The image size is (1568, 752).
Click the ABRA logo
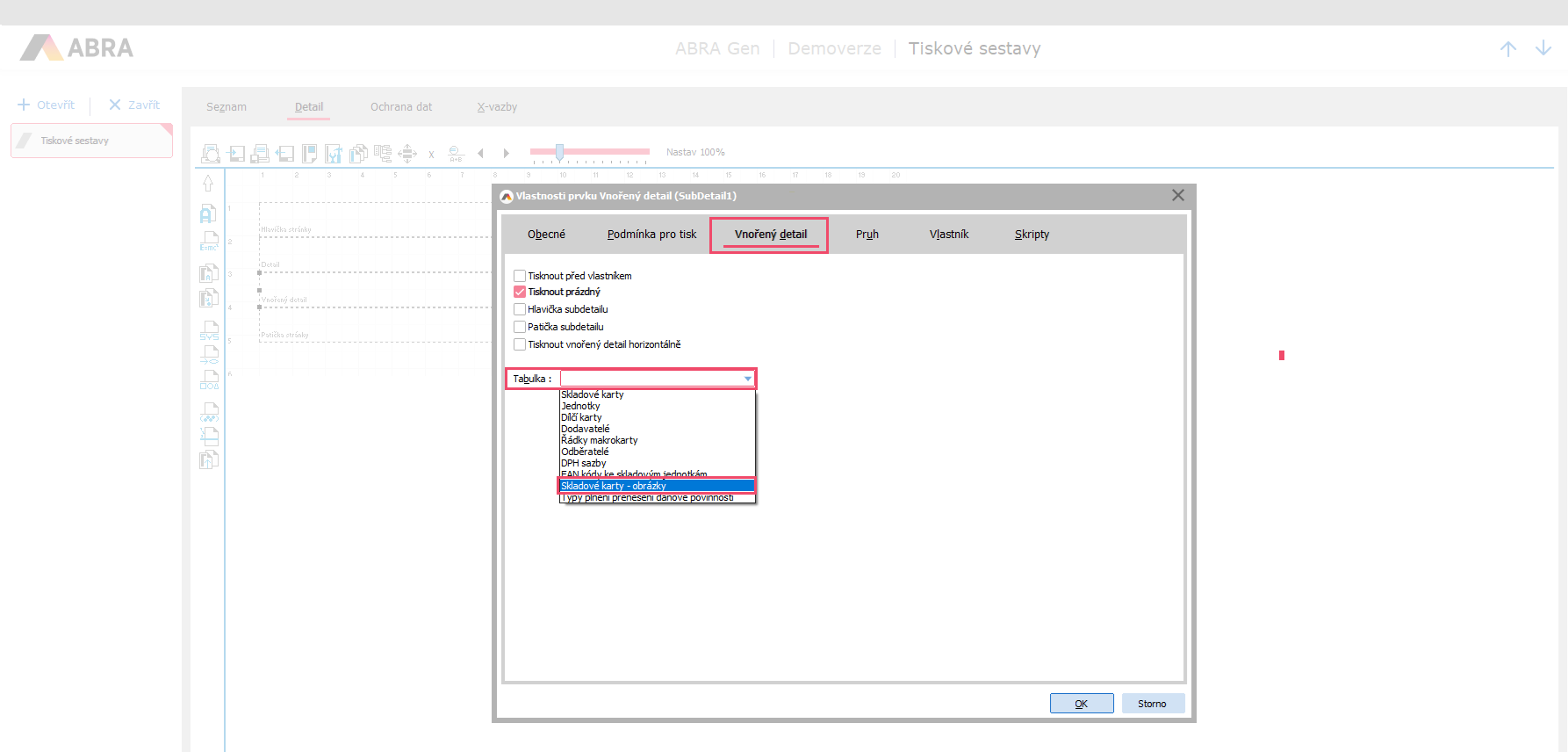pyautogui.click(x=77, y=47)
